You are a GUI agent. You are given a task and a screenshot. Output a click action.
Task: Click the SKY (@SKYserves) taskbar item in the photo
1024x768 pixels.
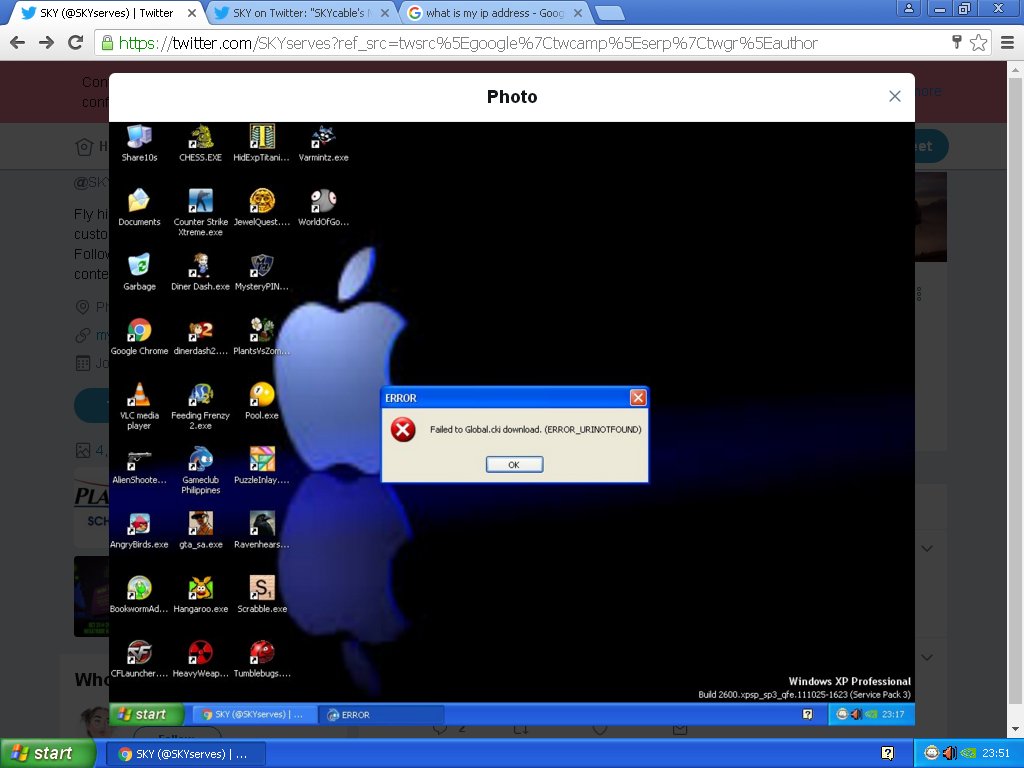point(254,714)
